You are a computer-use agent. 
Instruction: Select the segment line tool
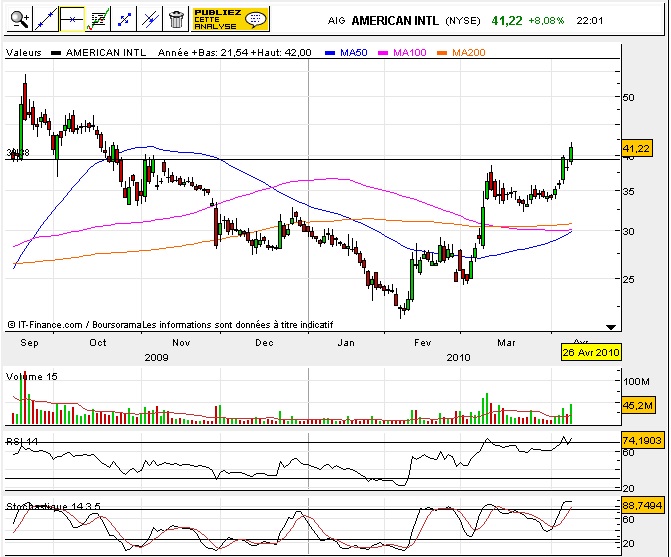(x=124, y=19)
